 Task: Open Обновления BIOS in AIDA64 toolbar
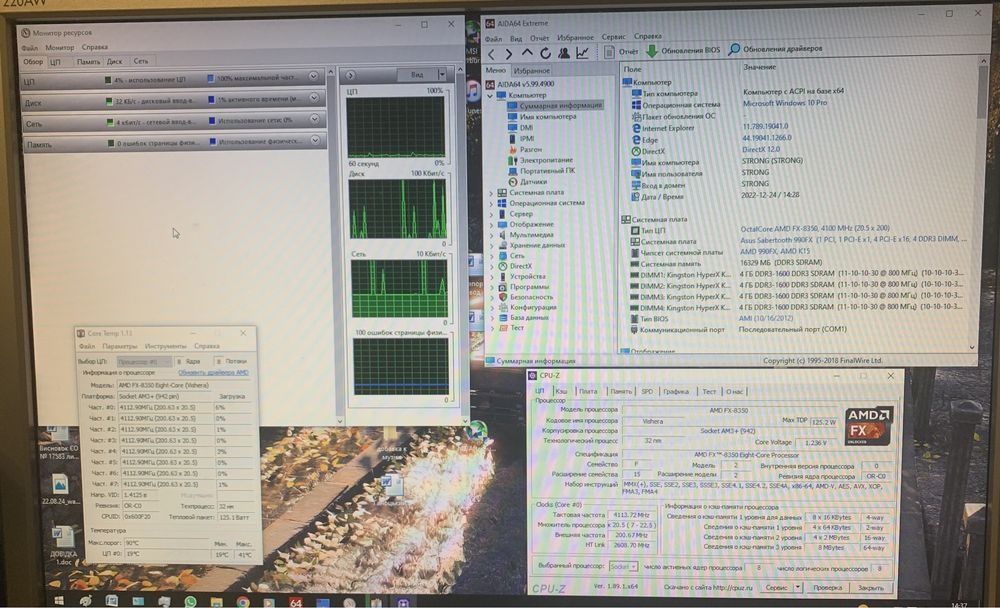683,50
